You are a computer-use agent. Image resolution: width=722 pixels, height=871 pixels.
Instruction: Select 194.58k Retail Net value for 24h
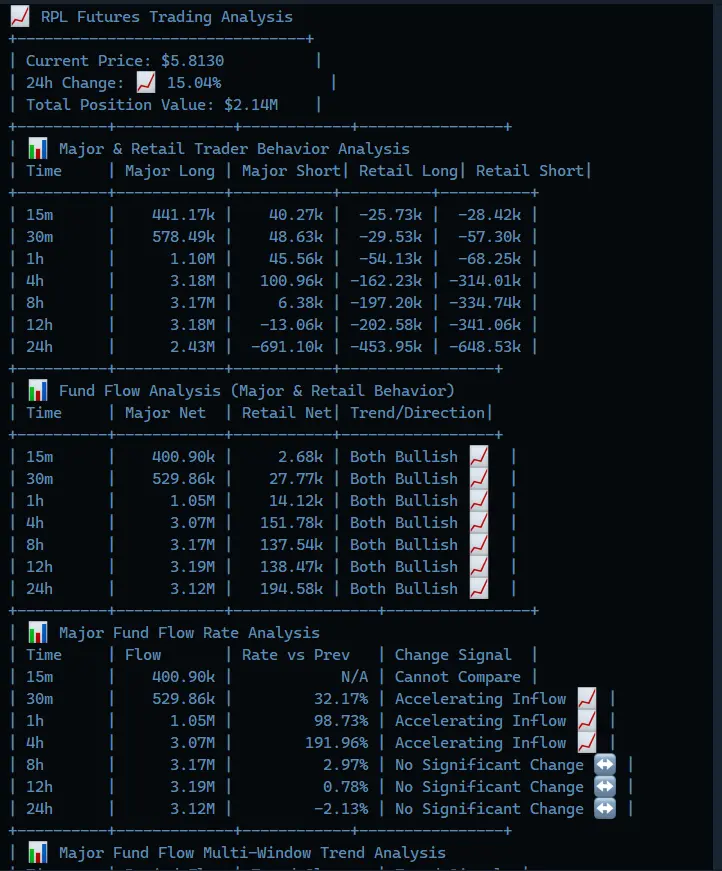tap(291, 589)
